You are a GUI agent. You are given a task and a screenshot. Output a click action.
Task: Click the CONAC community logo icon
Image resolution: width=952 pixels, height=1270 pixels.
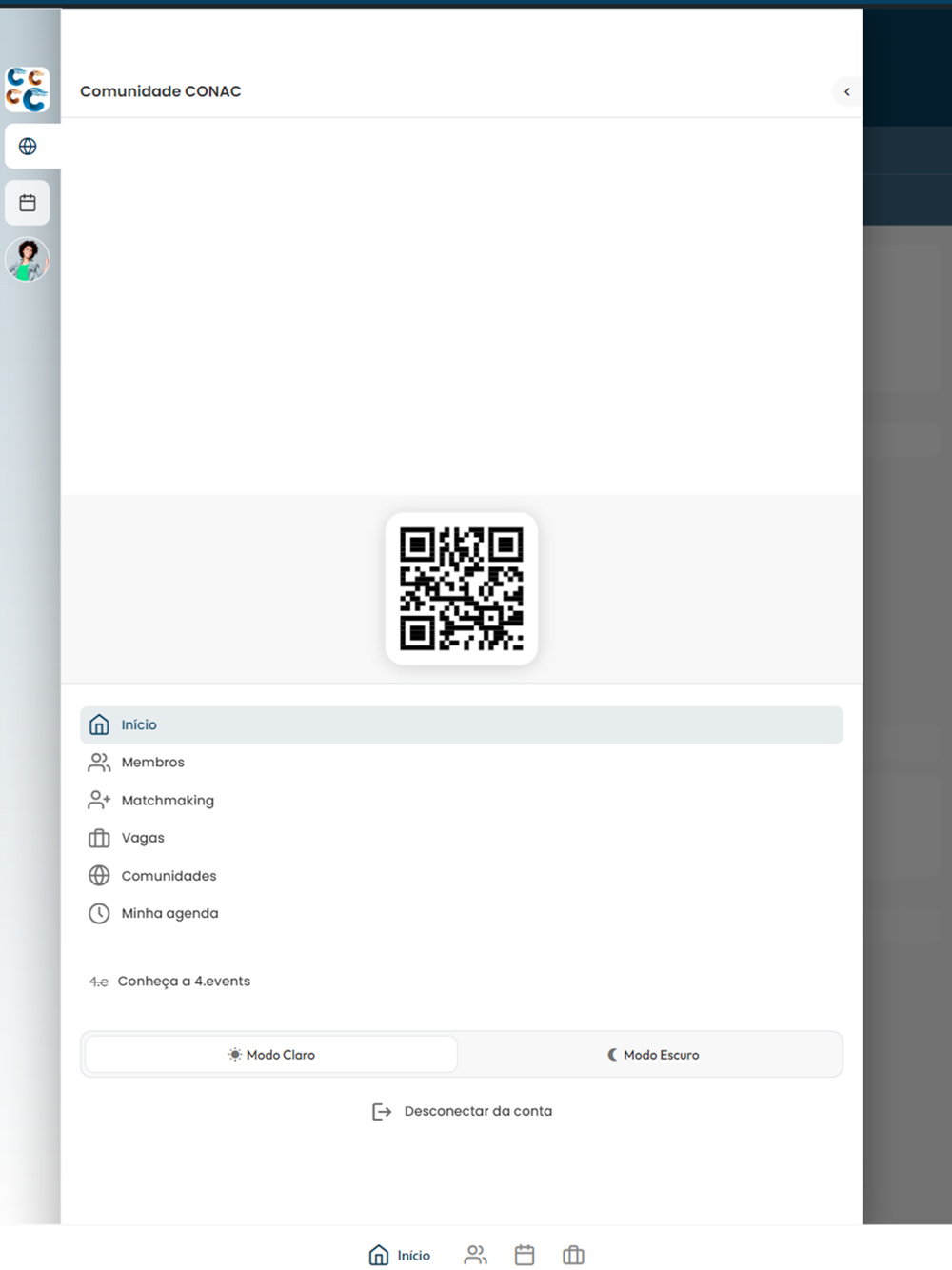pos(27,89)
